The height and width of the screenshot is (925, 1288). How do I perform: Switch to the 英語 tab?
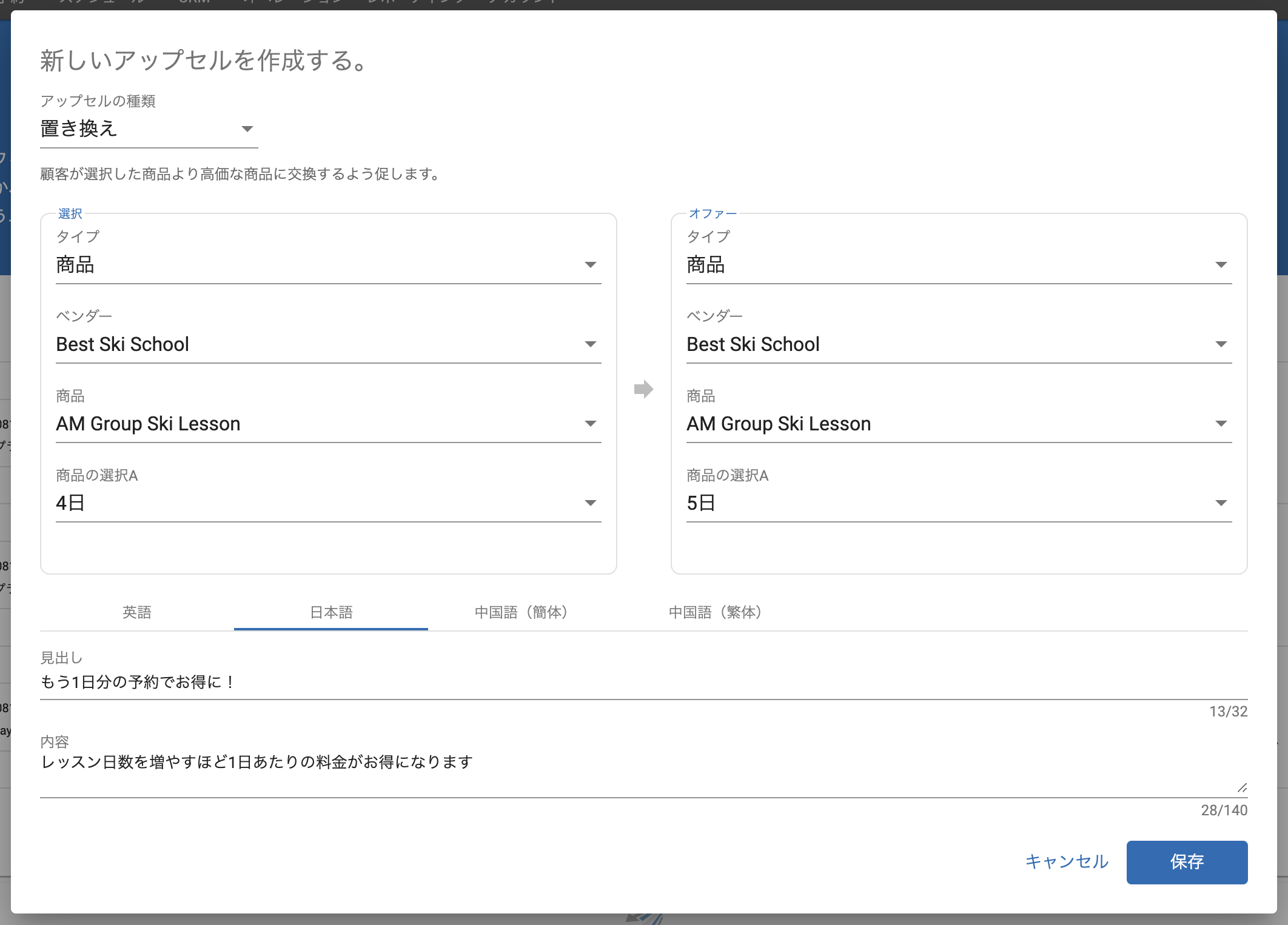137,612
